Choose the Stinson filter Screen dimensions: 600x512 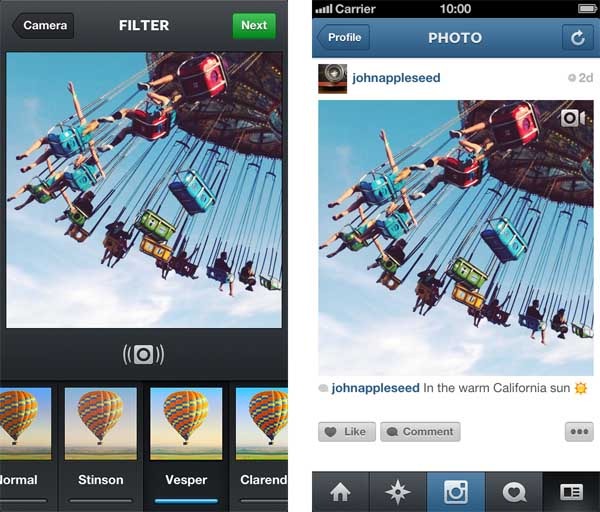(101, 424)
